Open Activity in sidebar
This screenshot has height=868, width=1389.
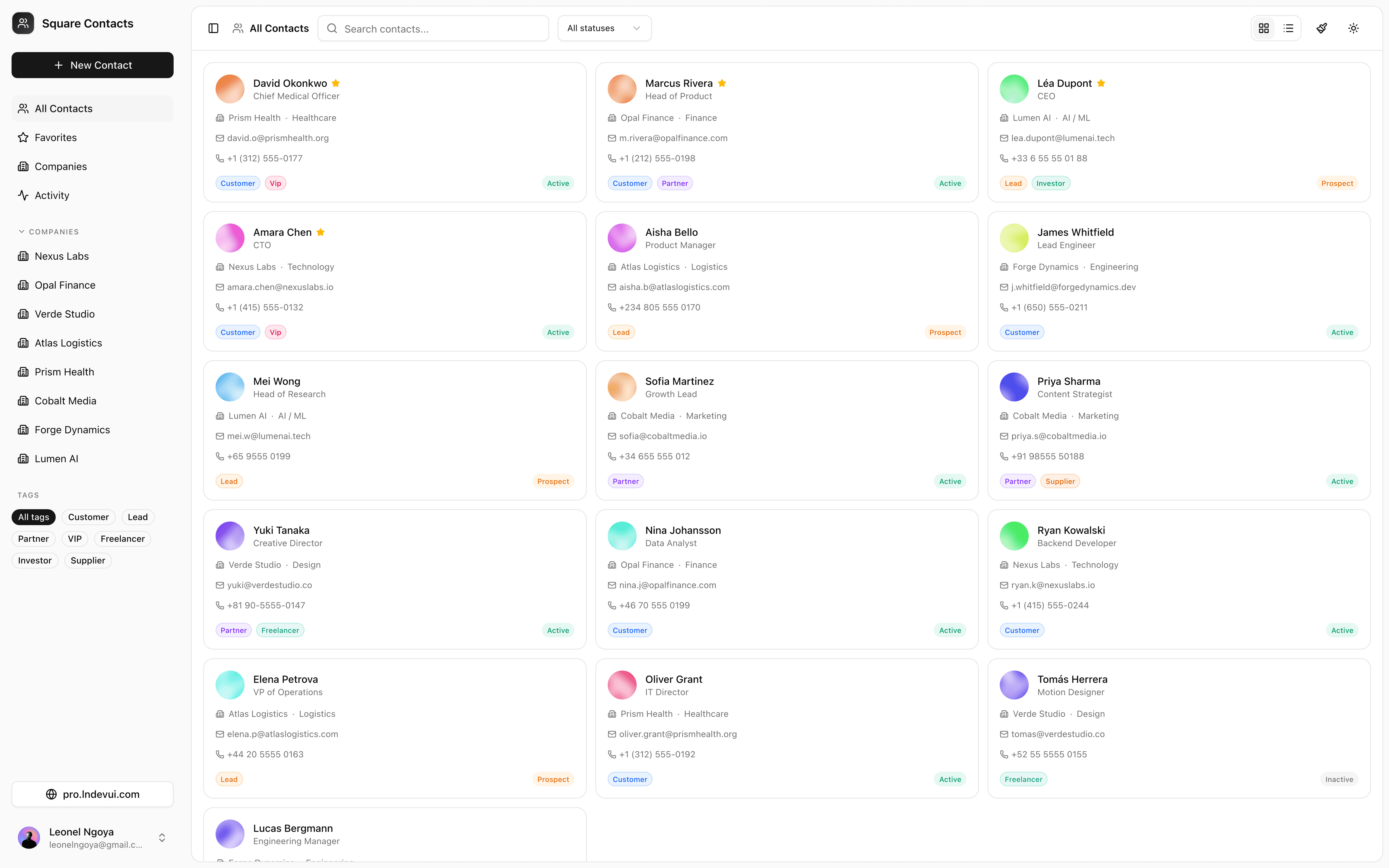tap(93, 195)
